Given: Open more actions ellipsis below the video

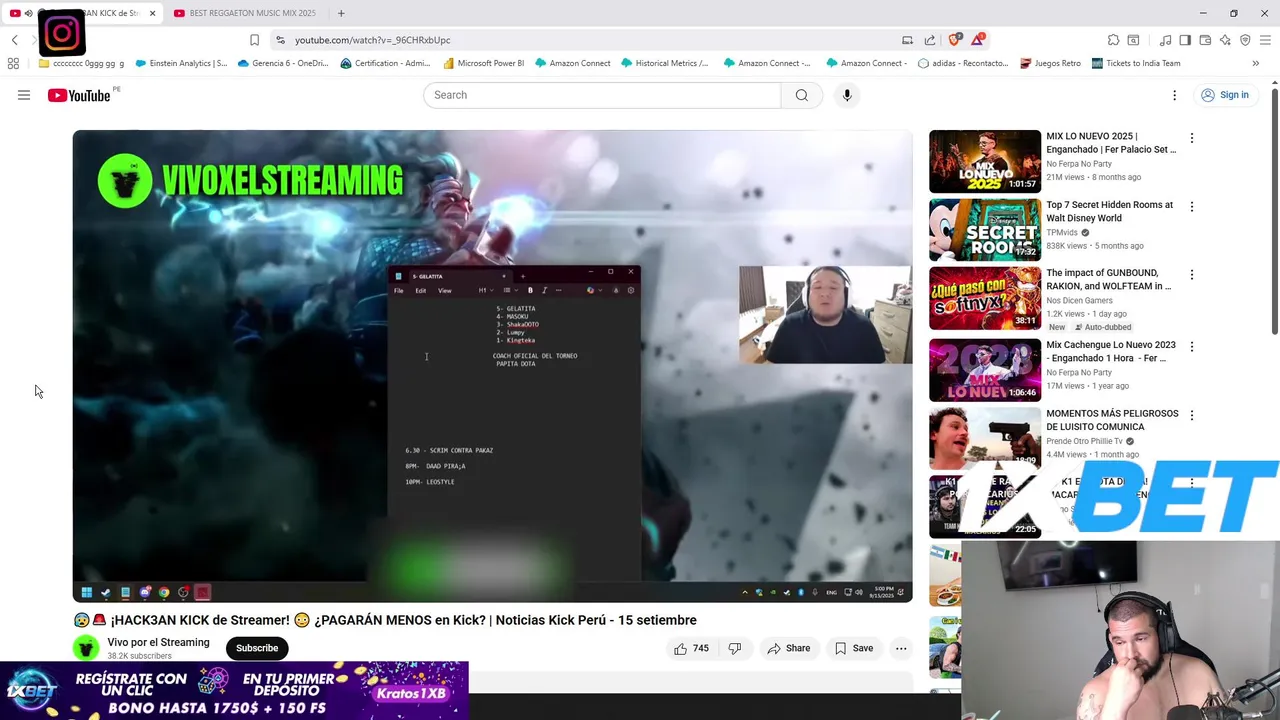Looking at the screenshot, I should click(x=901, y=648).
